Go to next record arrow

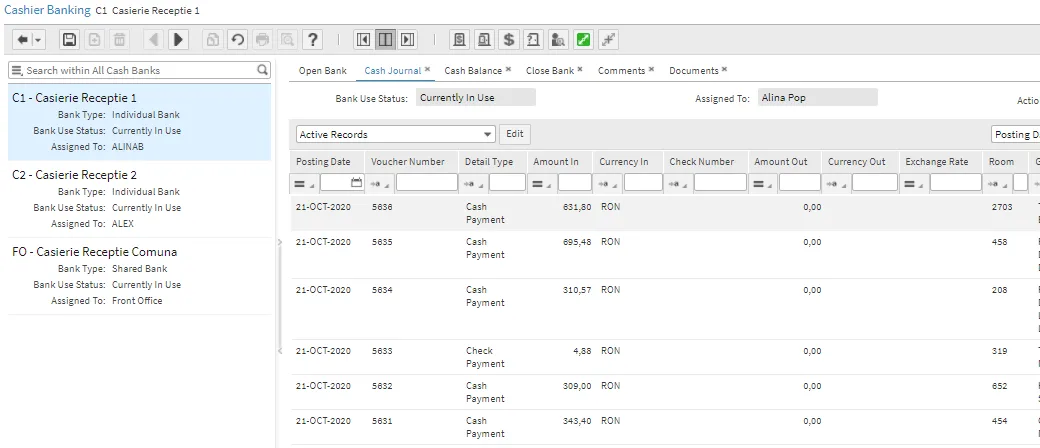178,40
